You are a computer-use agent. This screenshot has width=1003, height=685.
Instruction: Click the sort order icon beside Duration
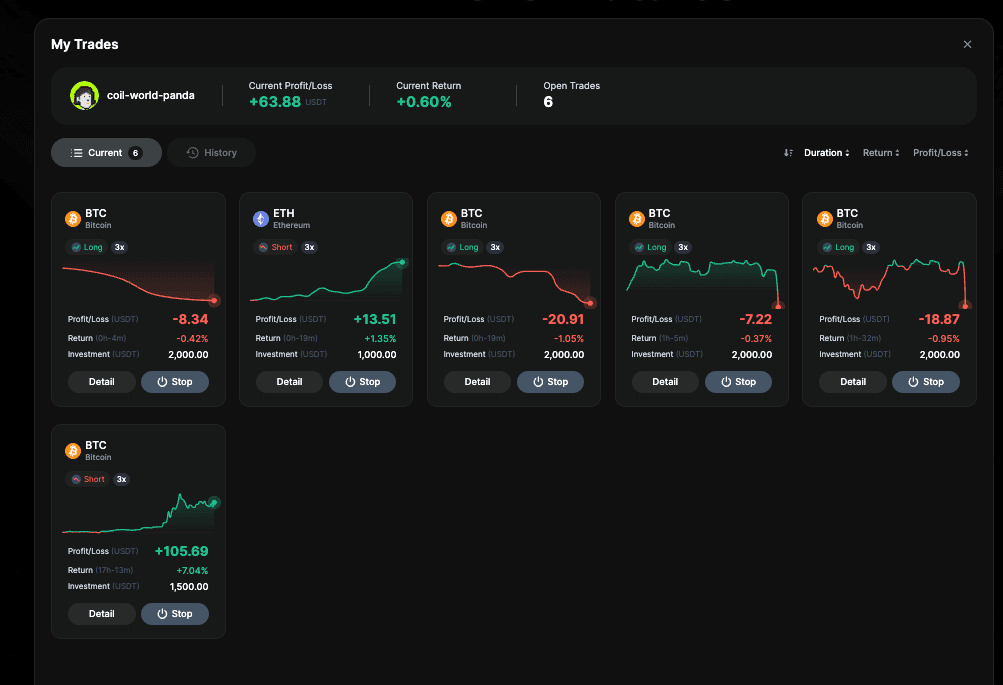coord(788,153)
